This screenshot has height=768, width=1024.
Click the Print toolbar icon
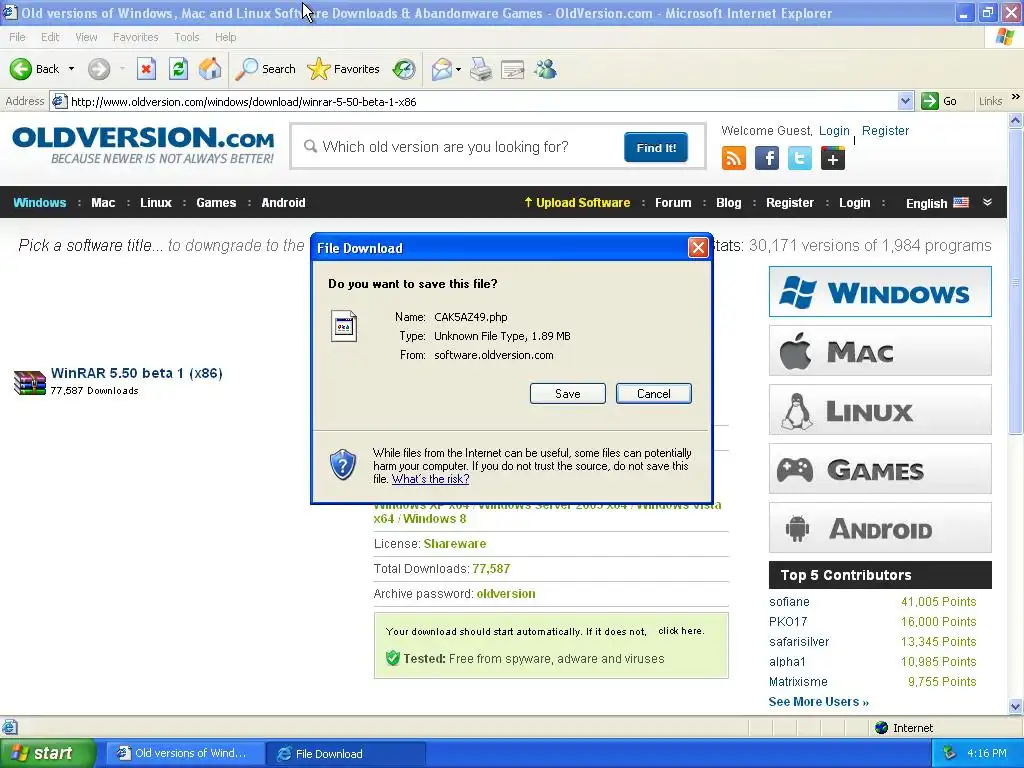(x=481, y=69)
